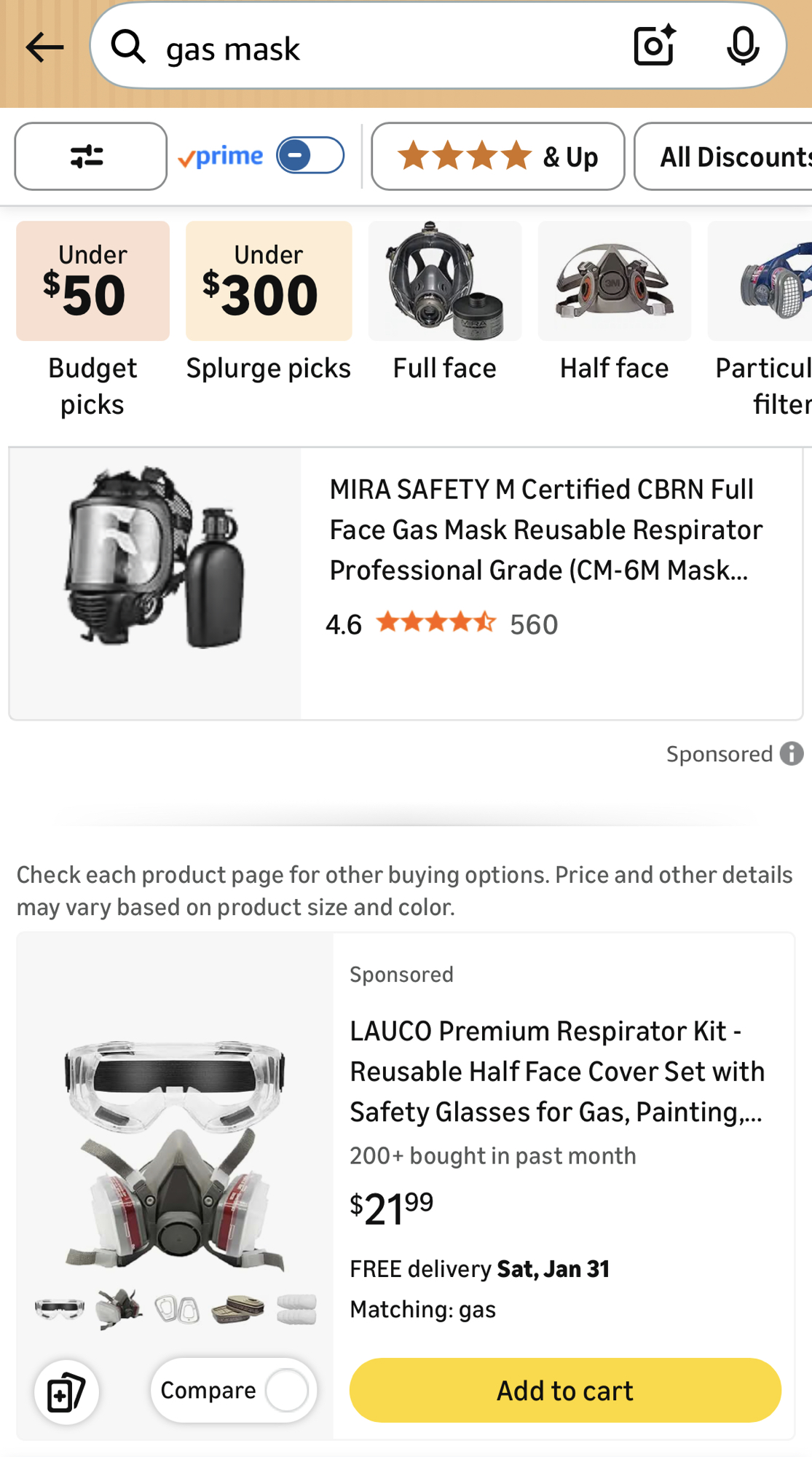Open MIRA SAFETY gas mask listing
This screenshot has height=1457, width=812.
pos(545,530)
